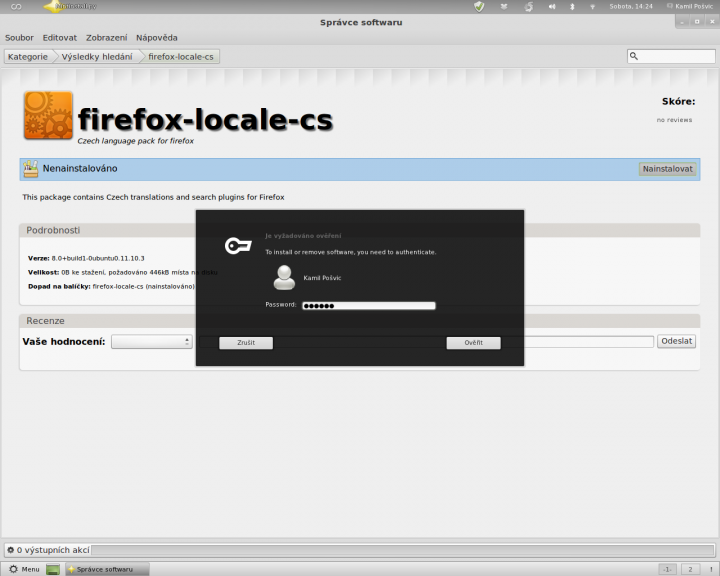Confirm authentication with Ověřit
The height and width of the screenshot is (576, 720).
tap(473, 343)
